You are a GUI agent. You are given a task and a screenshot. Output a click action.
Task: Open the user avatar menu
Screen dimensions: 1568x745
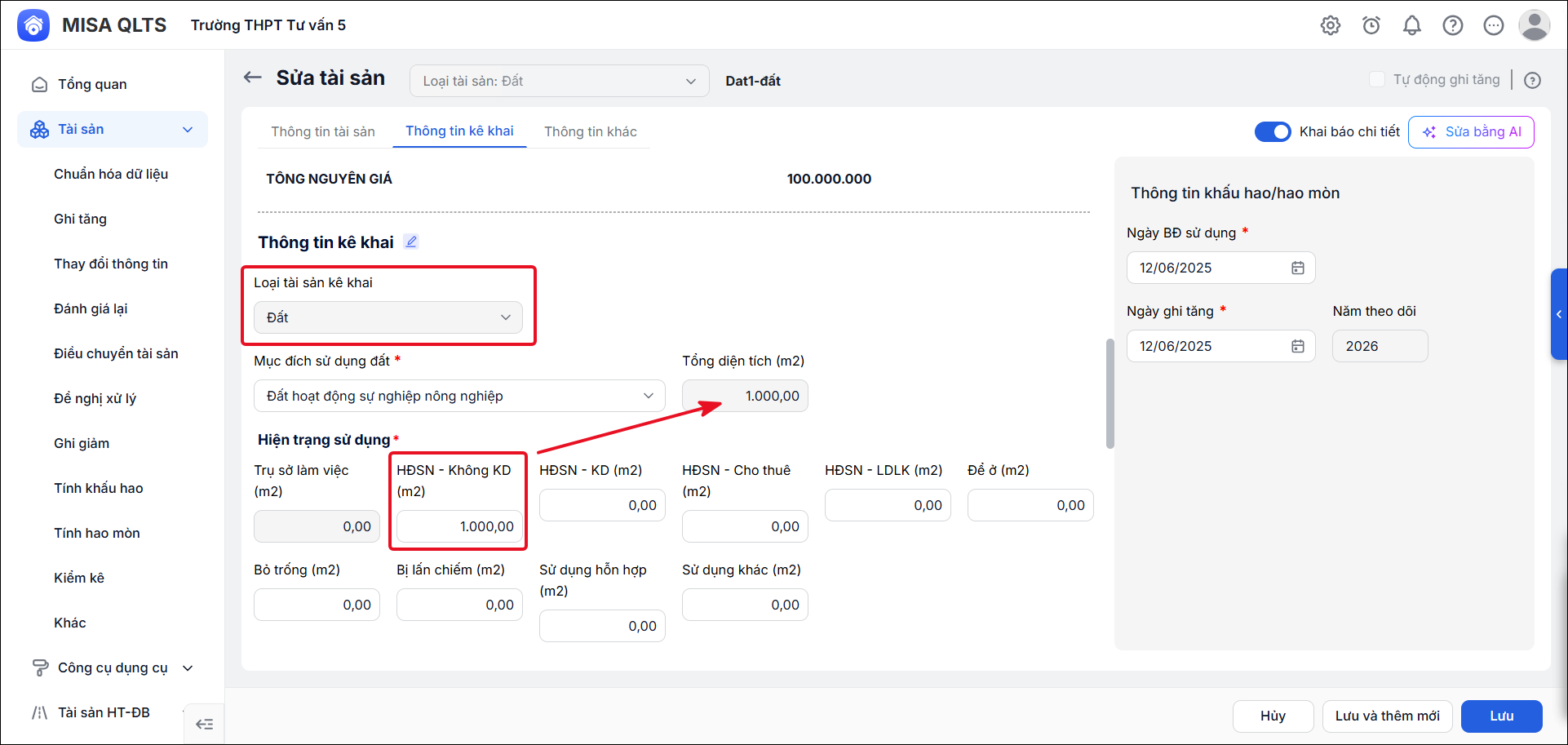pos(1535,25)
